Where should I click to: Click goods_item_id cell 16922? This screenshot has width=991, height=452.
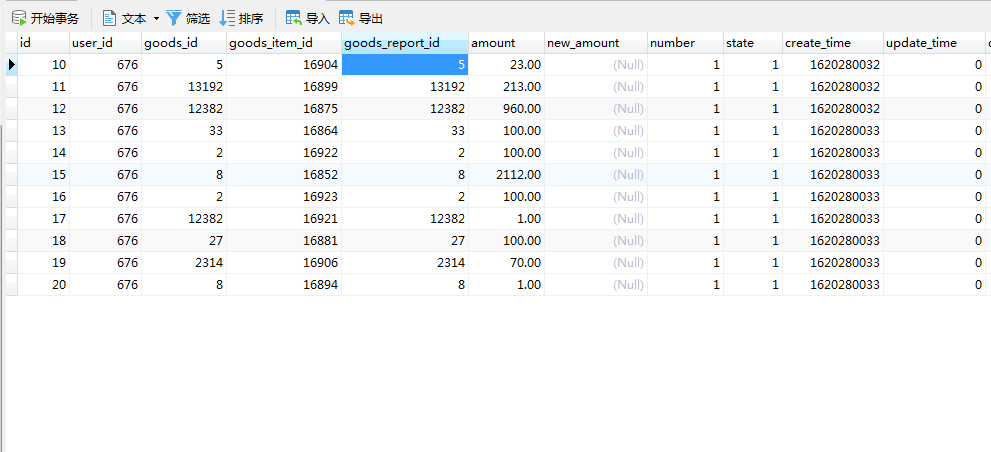(x=284, y=153)
